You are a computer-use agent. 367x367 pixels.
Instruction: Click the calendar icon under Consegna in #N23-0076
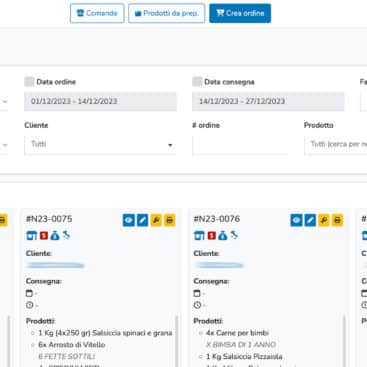197,293
